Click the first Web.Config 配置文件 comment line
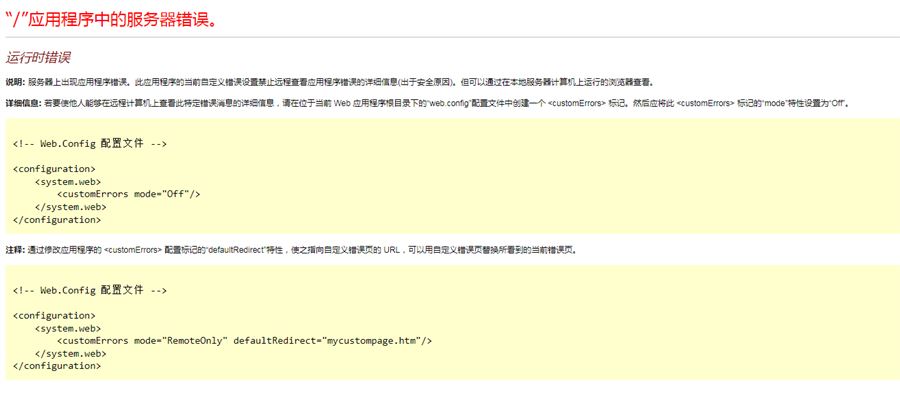The image size is (900, 402). pyautogui.click(x=89, y=144)
